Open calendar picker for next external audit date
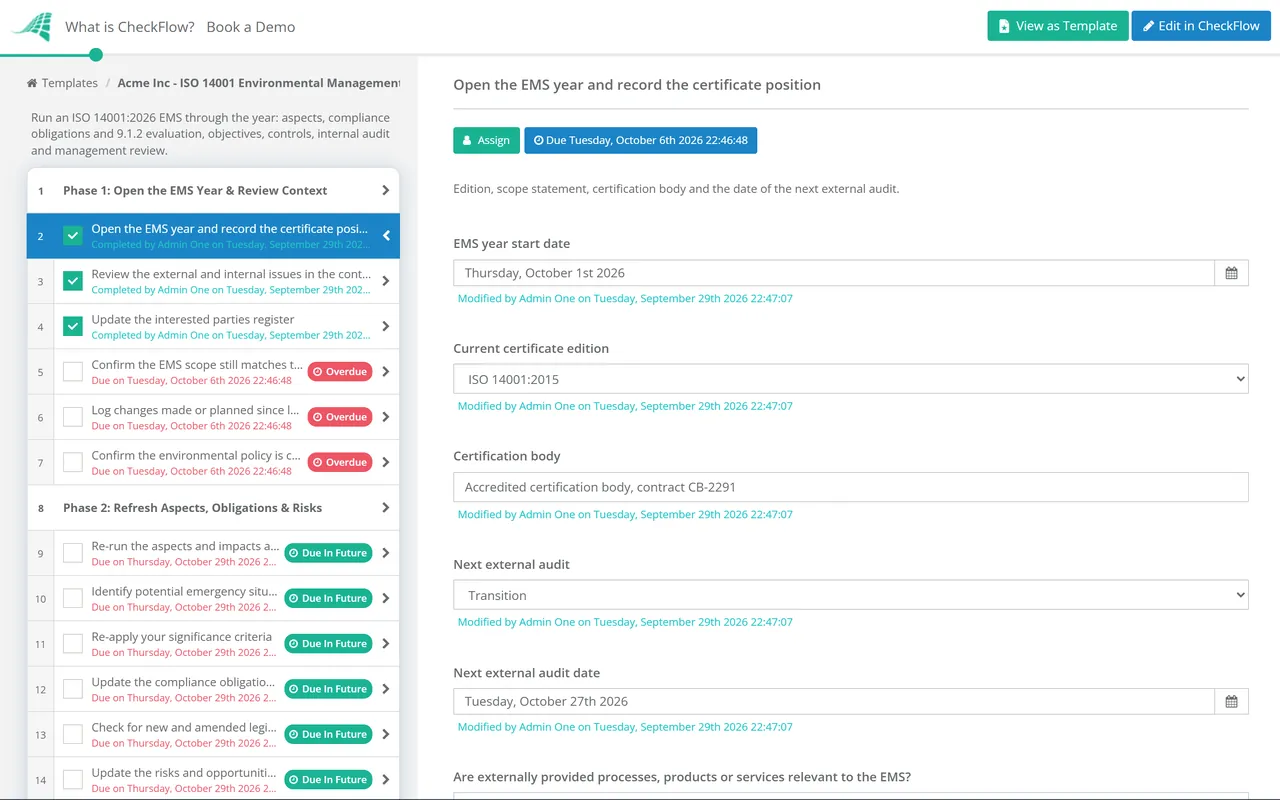The height and width of the screenshot is (800, 1280). tap(1231, 702)
